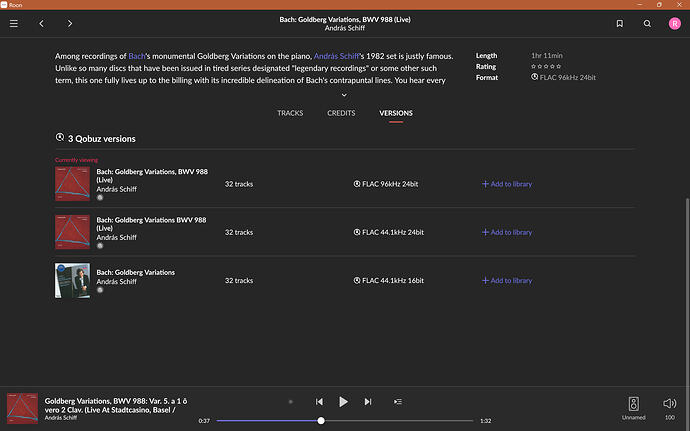Click the badge under Bach: Goldberg Variations artist
Viewport: 690px width, 431px height.
point(100,290)
